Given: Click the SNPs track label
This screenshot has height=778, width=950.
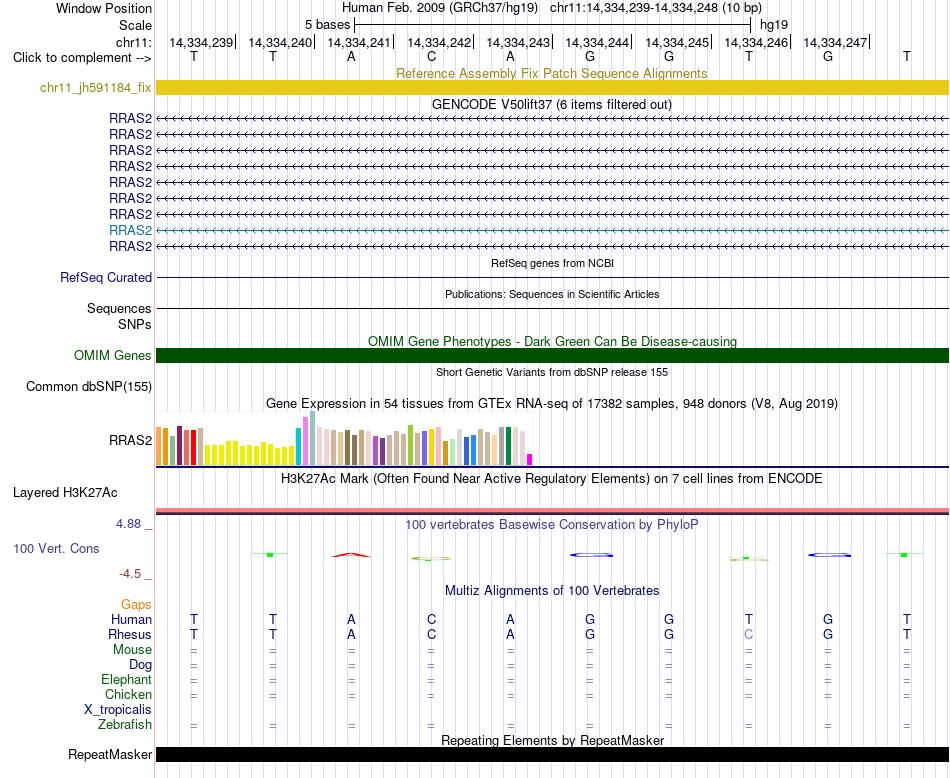Looking at the screenshot, I should pos(135,324).
